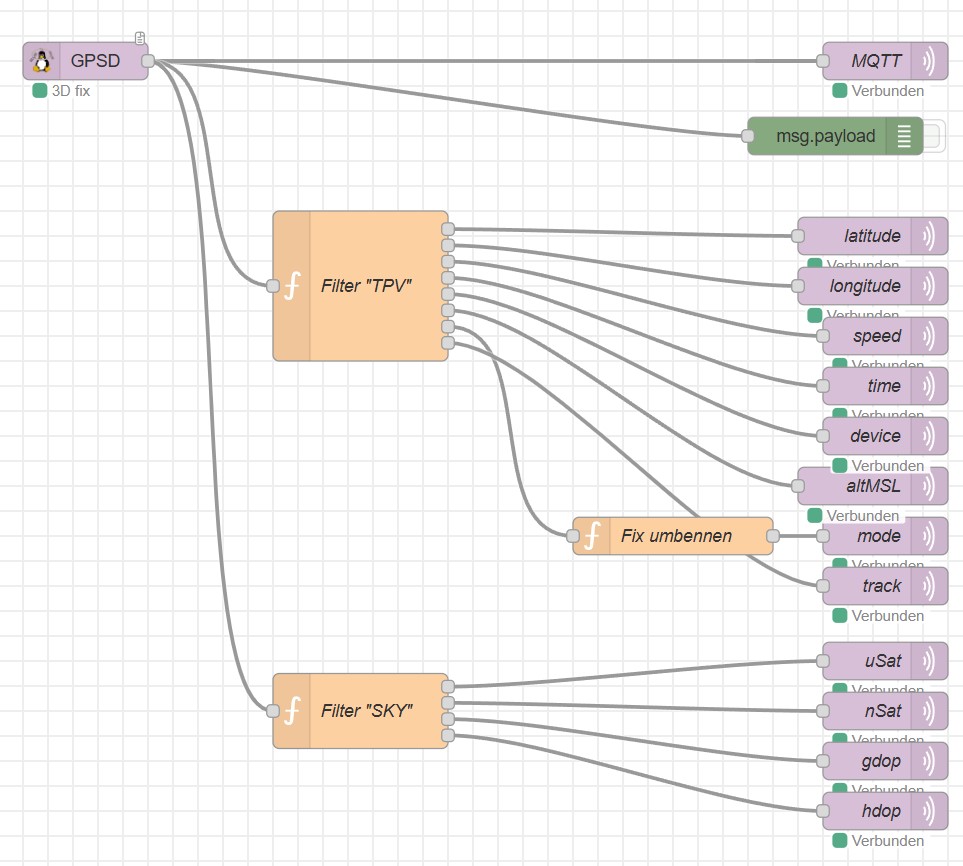Click the green 3D fix status indicator

pyautogui.click(x=40, y=91)
